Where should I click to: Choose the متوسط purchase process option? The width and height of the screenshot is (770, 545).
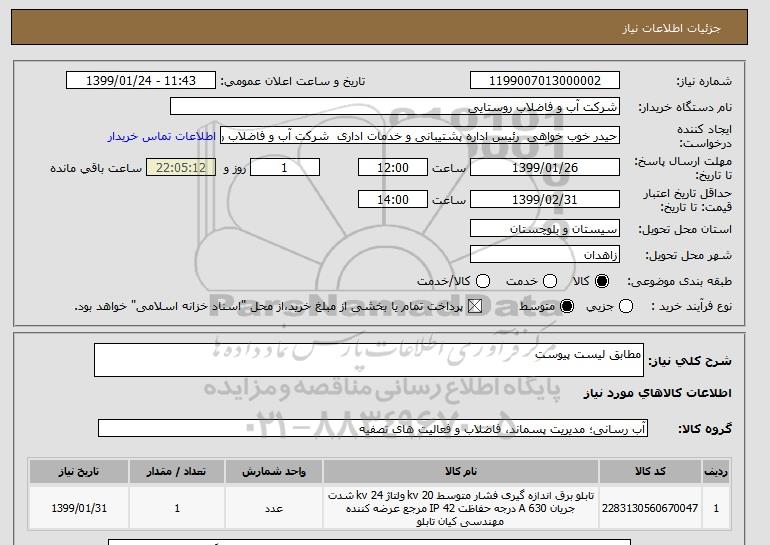point(567,306)
